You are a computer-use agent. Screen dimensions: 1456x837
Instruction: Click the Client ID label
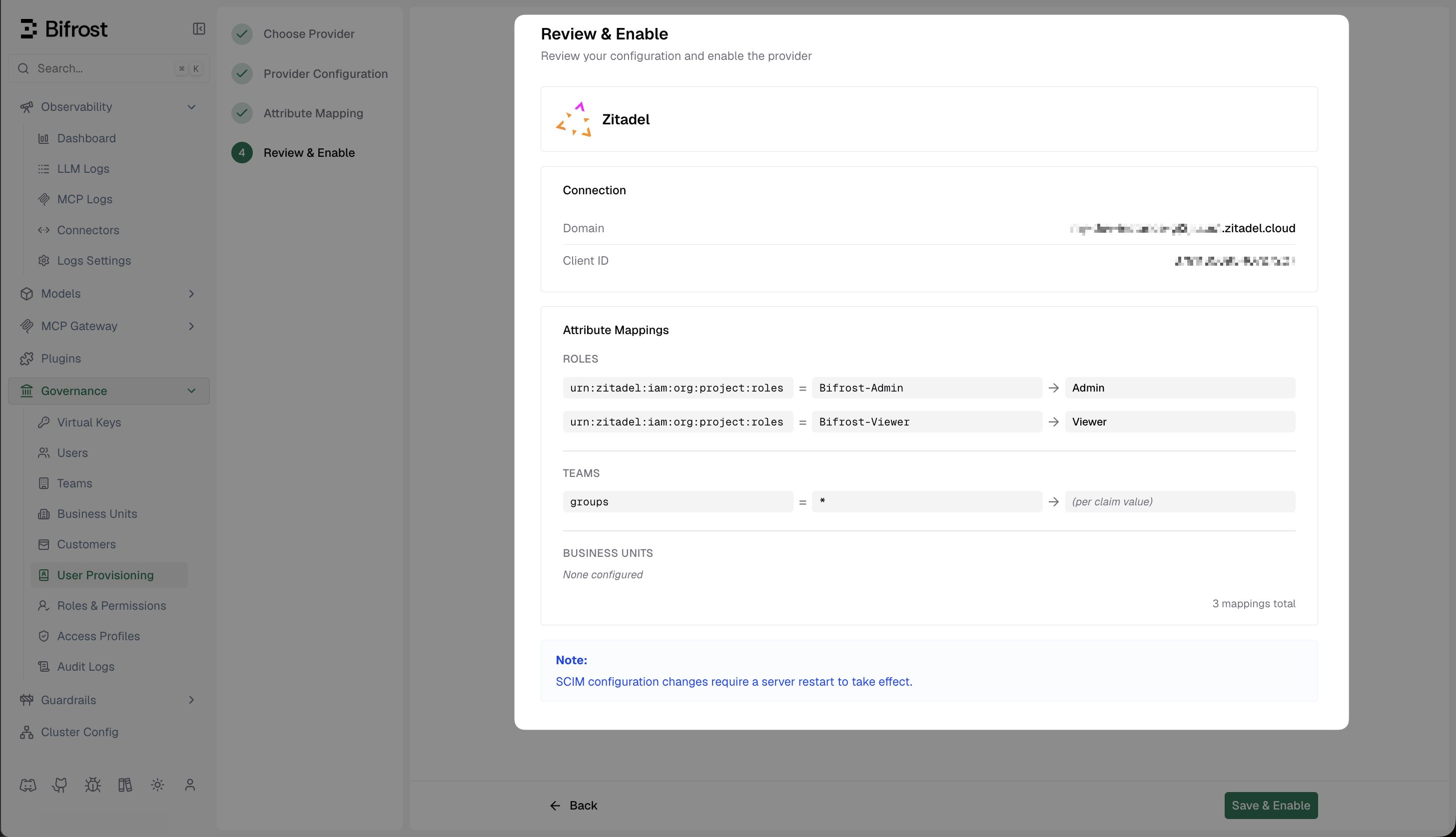pos(586,260)
